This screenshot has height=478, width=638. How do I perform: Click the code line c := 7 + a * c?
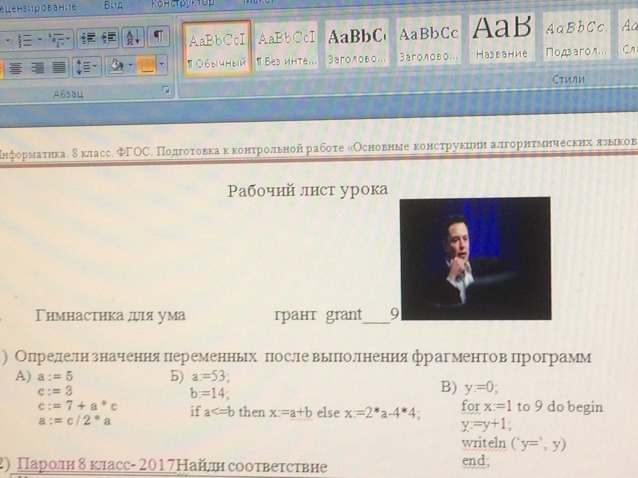(77, 406)
